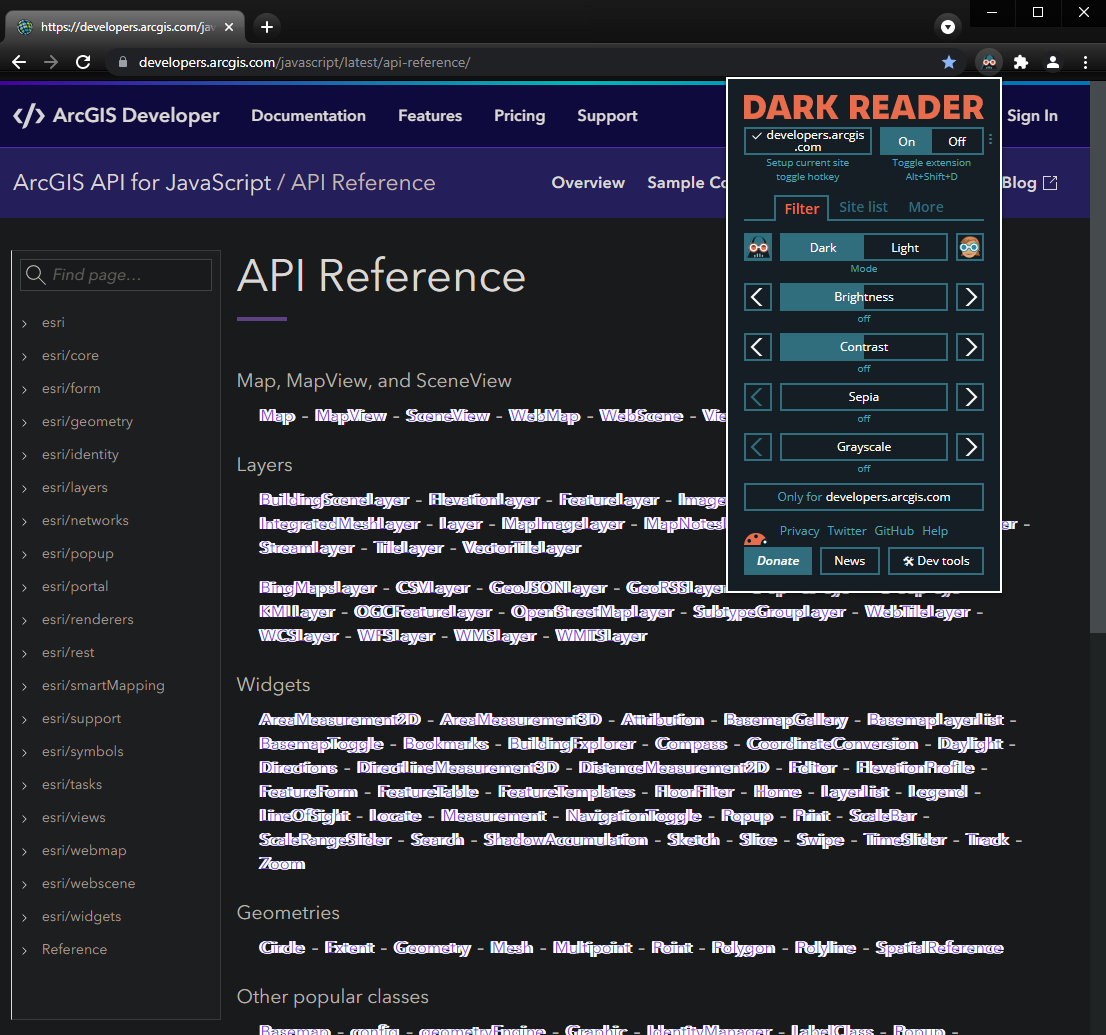Switch to the Filter tab

pyautogui.click(x=801, y=208)
